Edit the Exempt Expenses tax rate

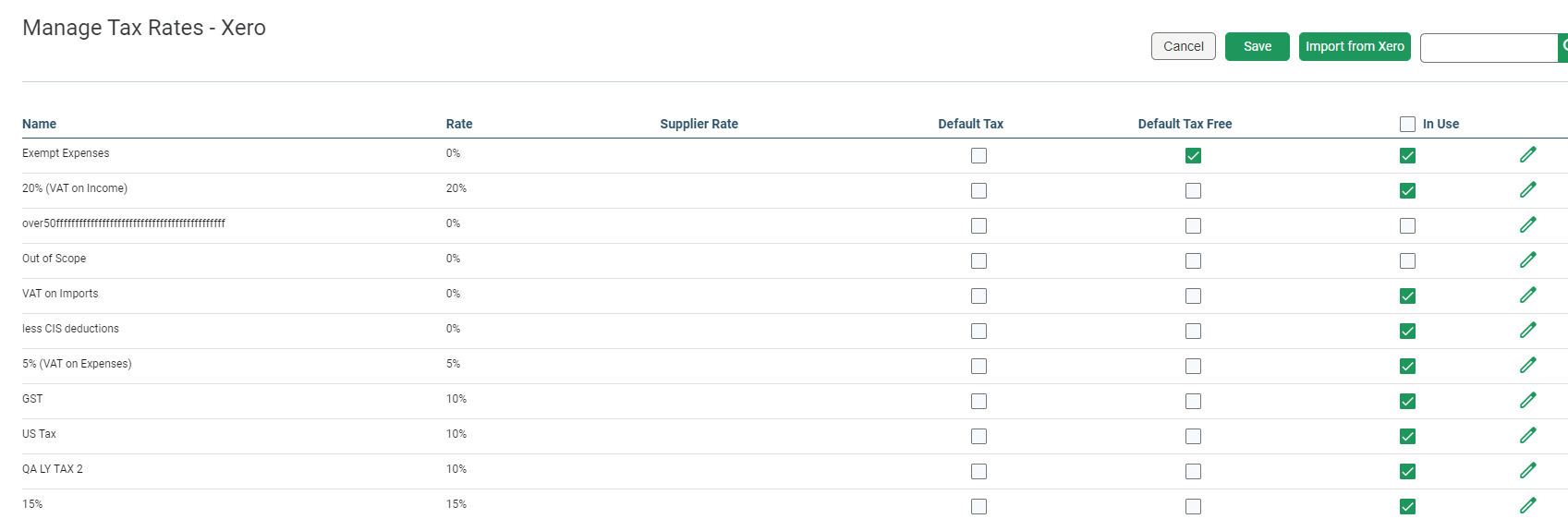tap(1528, 154)
